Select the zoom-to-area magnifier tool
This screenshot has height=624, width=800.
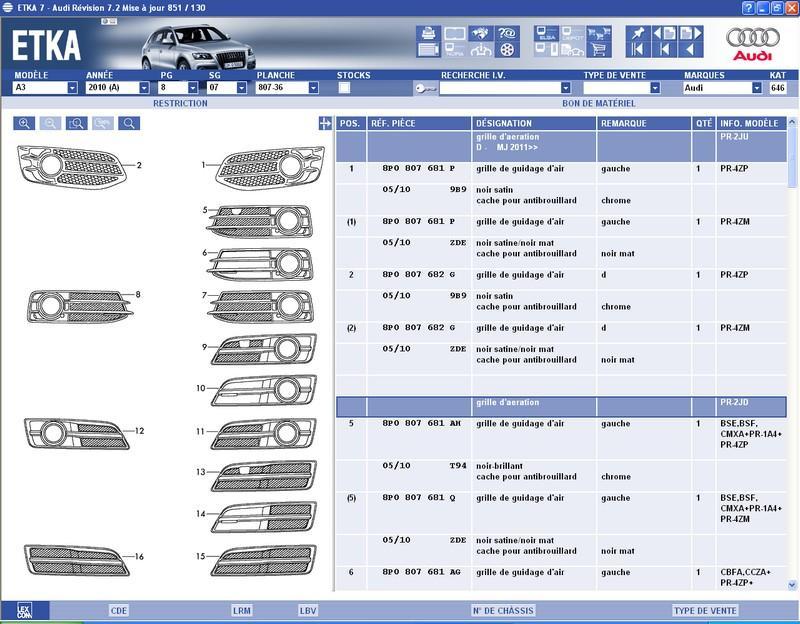point(77,123)
